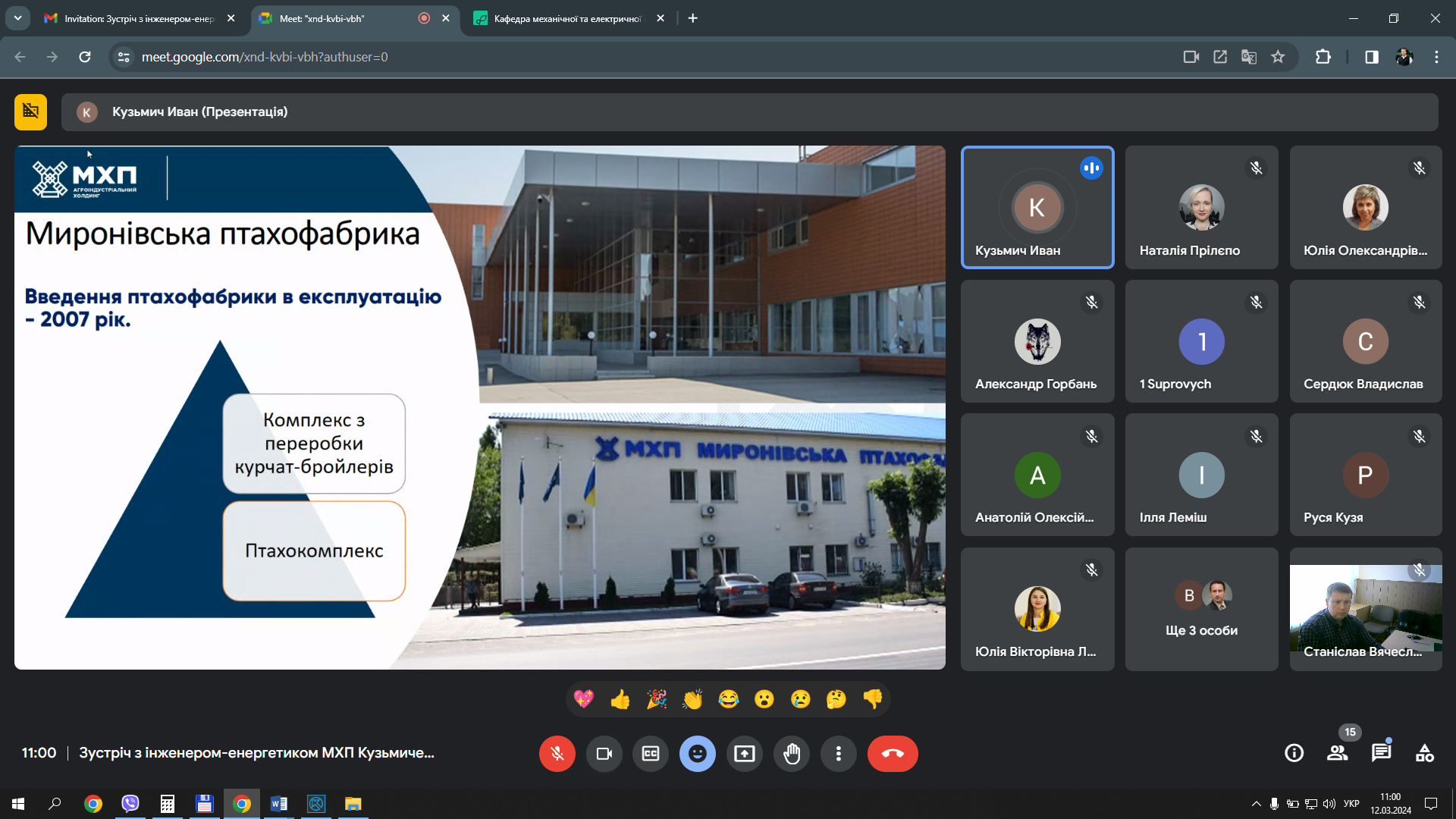This screenshot has width=1456, height=819.
Task: Send the thumbs down reaction
Action: (x=873, y=699)
